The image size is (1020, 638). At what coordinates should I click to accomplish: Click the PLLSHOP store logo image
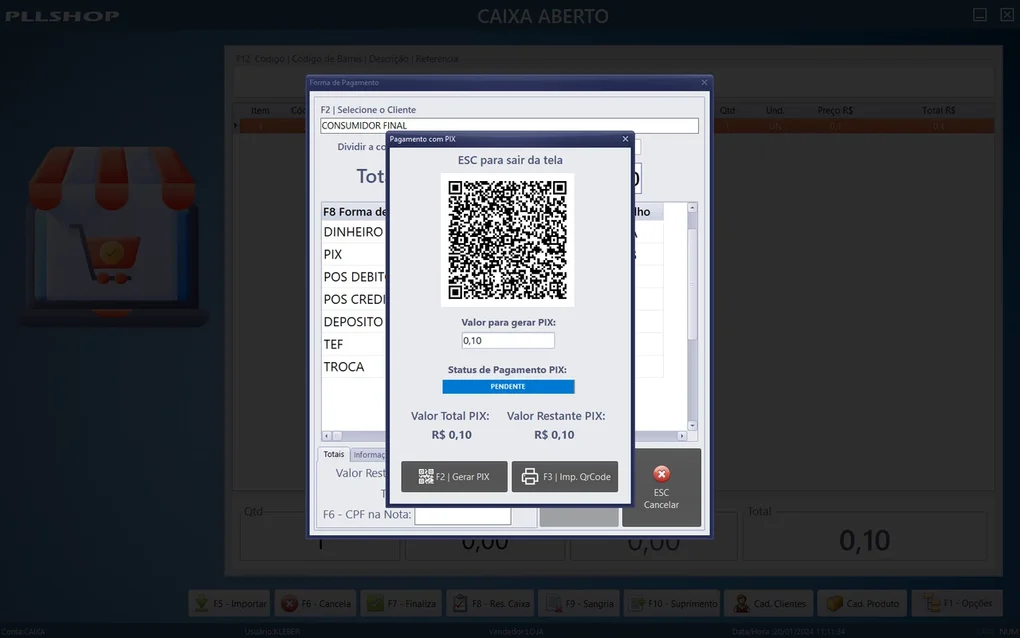112,234
